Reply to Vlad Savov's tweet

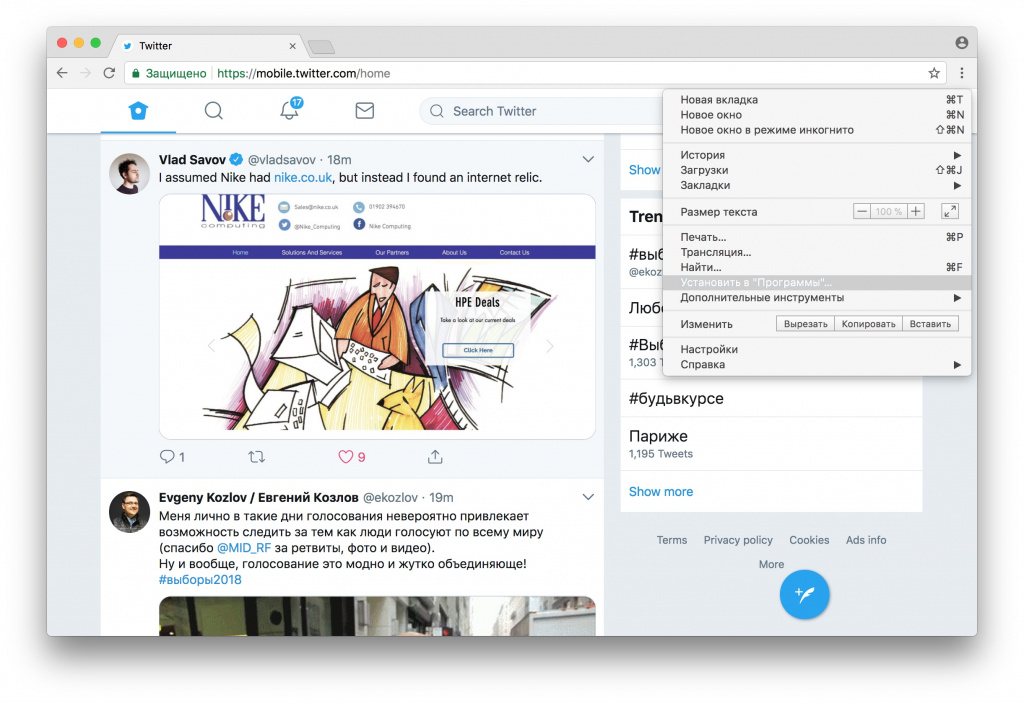167,457
